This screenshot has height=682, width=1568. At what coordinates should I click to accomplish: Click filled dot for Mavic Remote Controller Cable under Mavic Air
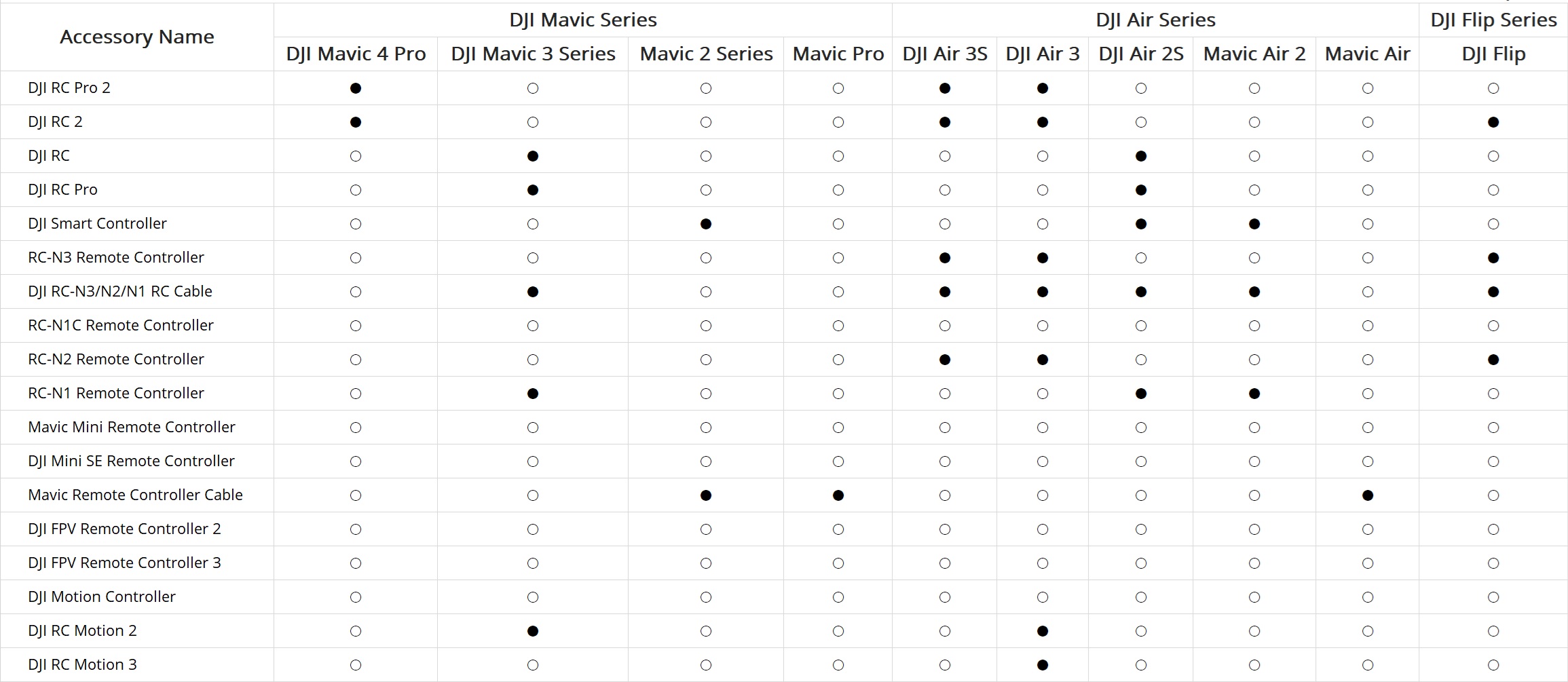[x=1367, y=495]
